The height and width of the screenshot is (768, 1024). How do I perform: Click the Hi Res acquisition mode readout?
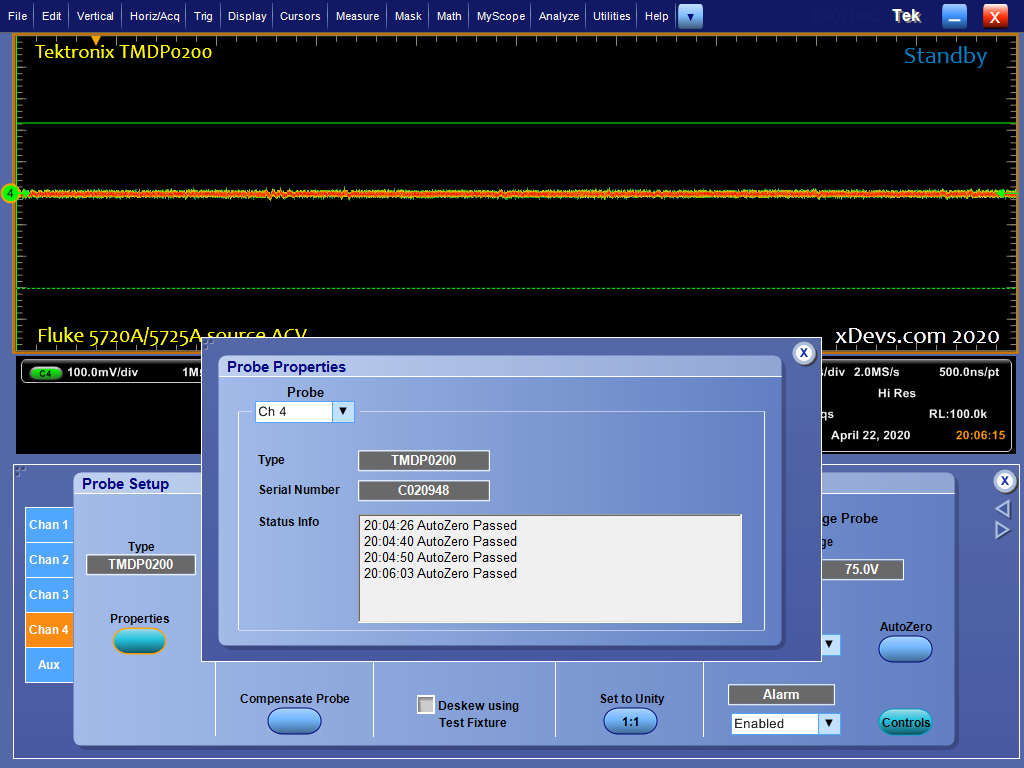point(897,393)
